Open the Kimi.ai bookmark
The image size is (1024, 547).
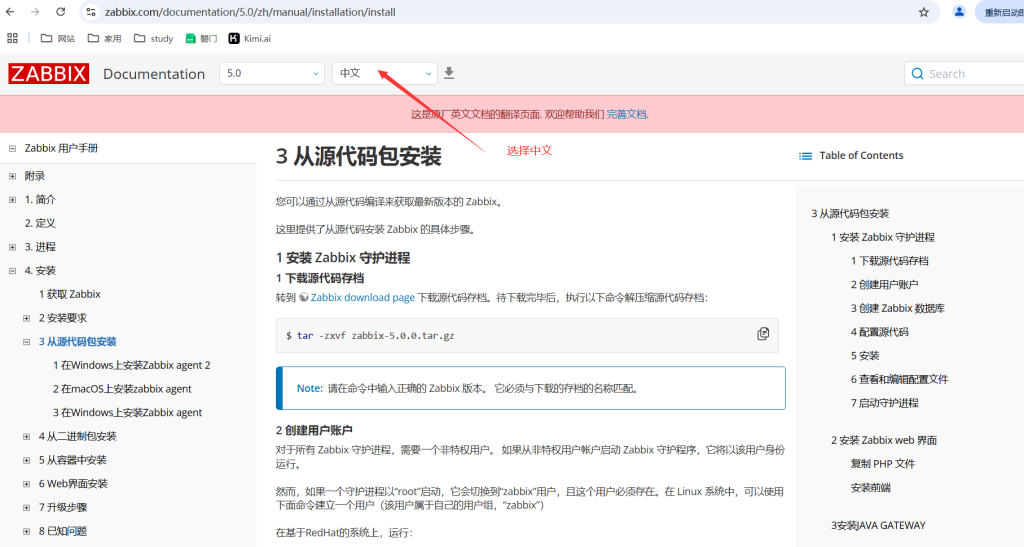pos(250,38)
